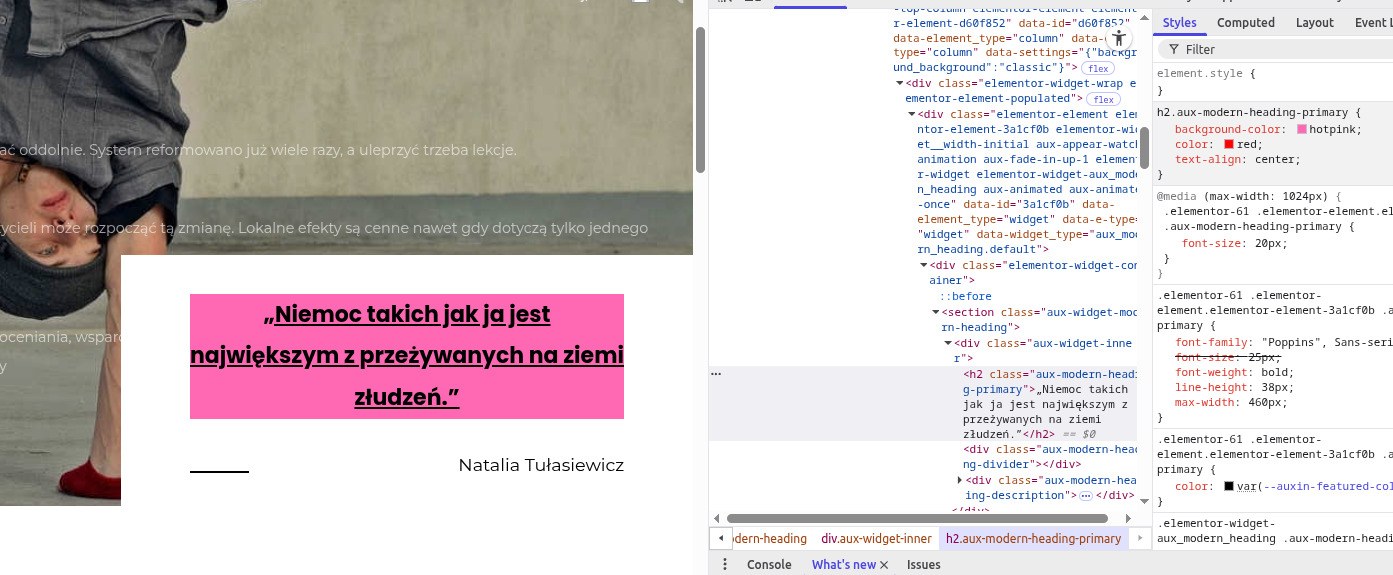Select div.aux-widget-inner in the breadcrumb bar
Image resolution: width=1393 pixels, height=575 pixels.
876,539
